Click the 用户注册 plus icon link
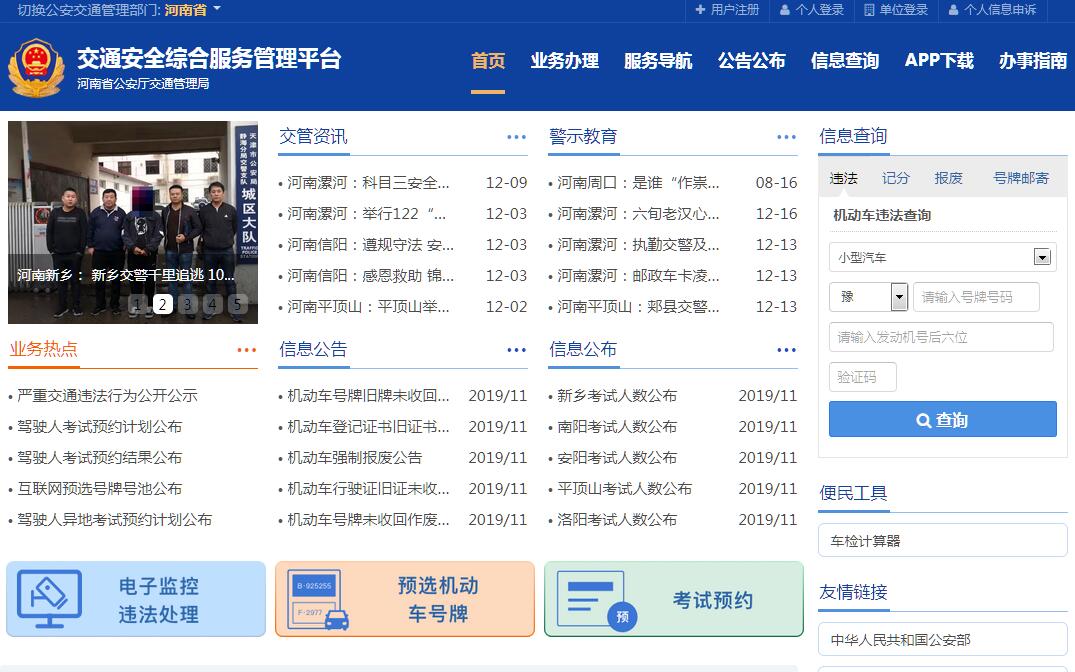 727,10
